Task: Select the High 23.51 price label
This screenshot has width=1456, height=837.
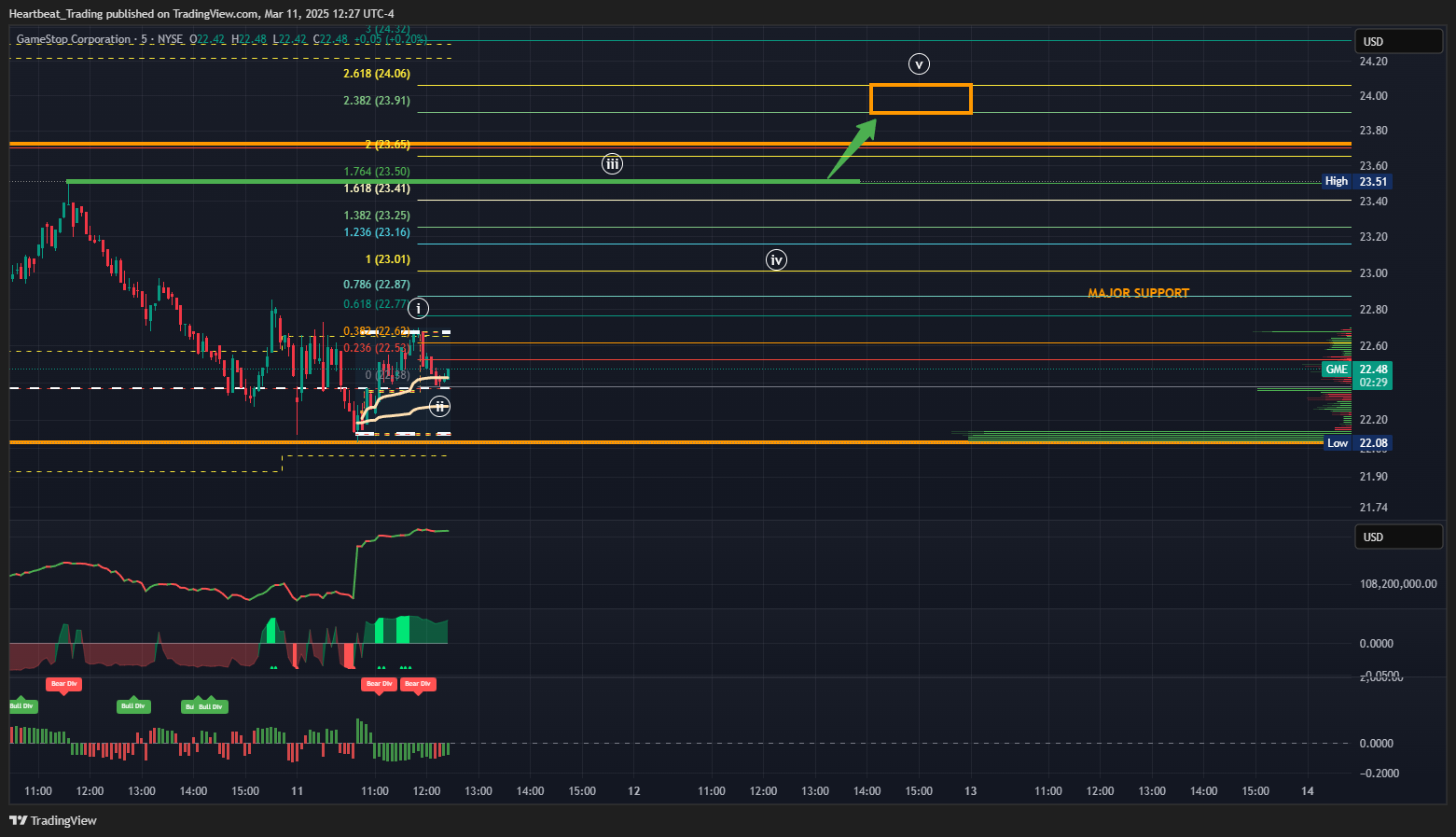Action: [x=1357, y=181]
